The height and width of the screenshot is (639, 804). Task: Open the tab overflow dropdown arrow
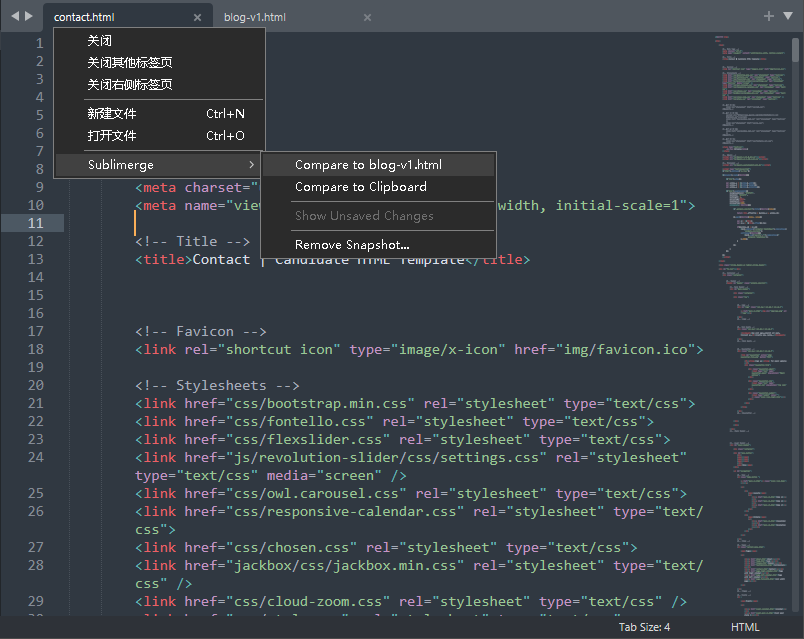coord(787,16)
